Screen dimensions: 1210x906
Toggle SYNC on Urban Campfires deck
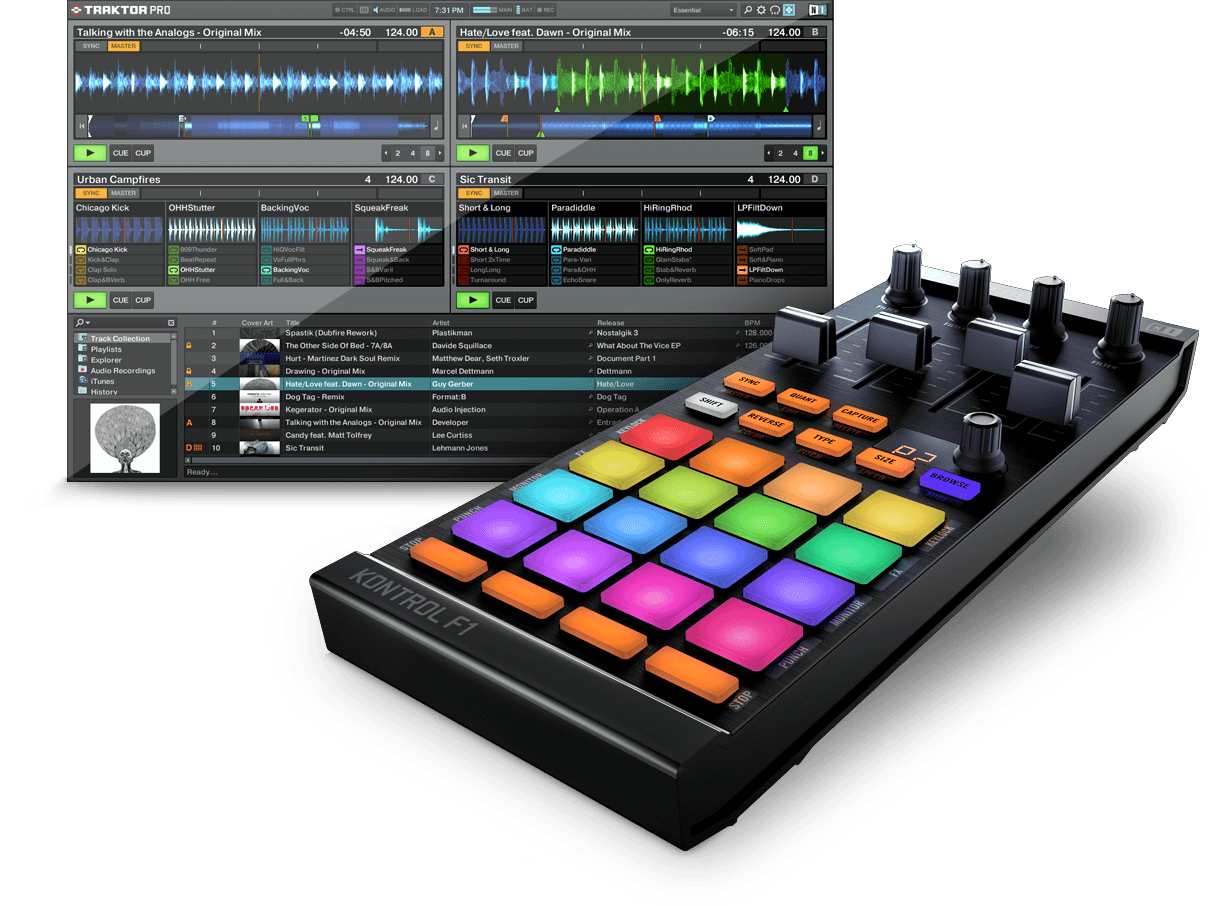[91, 193]
